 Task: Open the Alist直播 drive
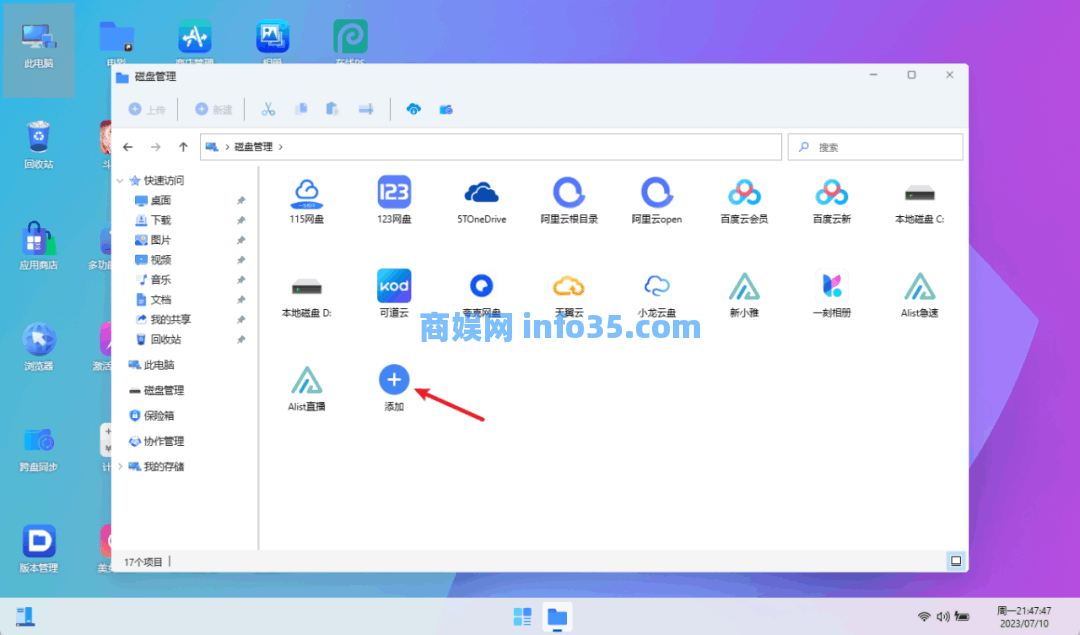pos(307,388)
